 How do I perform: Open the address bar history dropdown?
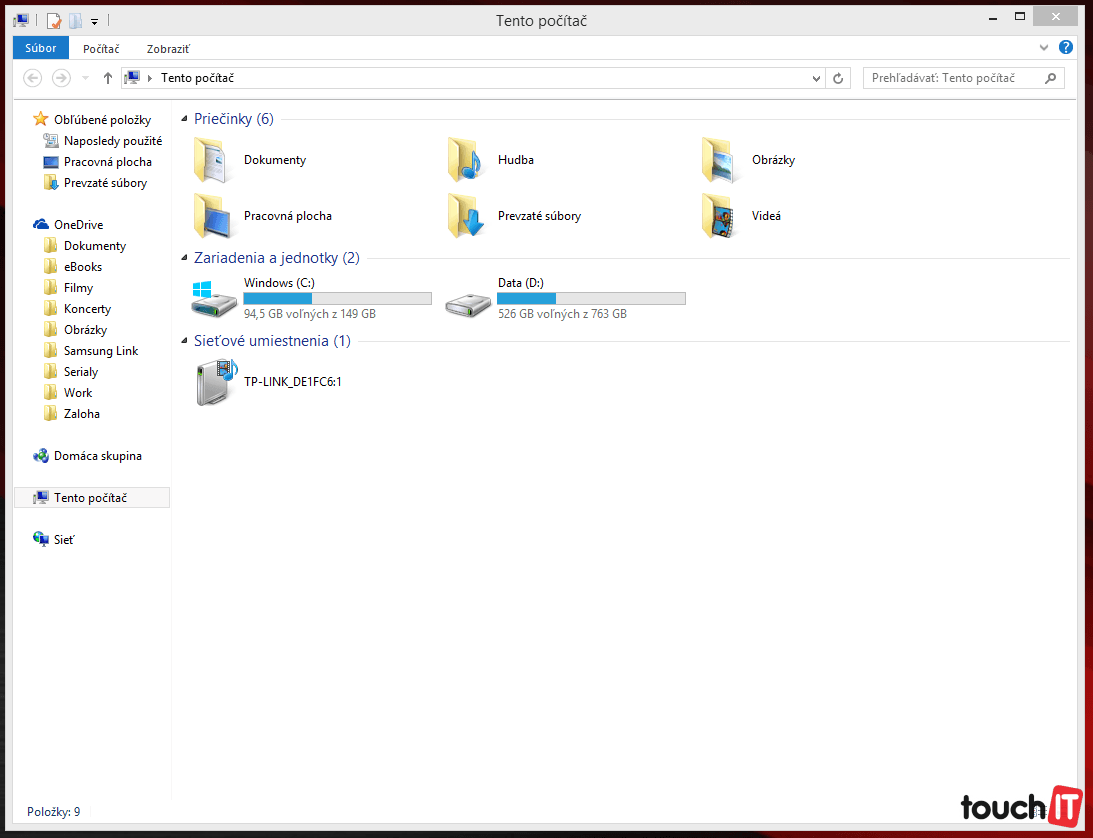coord(817,78)
